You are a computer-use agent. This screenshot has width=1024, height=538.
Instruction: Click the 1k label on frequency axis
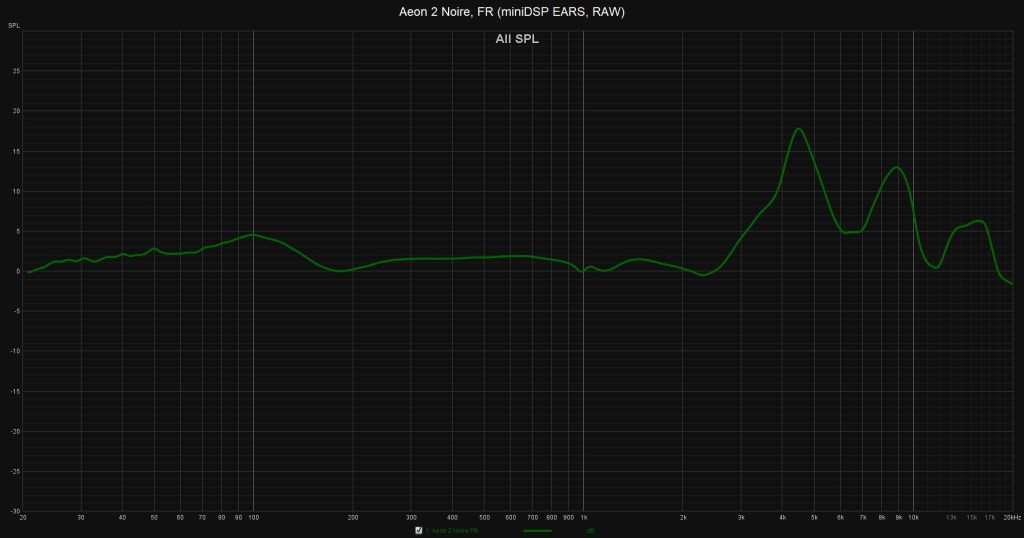[583, 517]
